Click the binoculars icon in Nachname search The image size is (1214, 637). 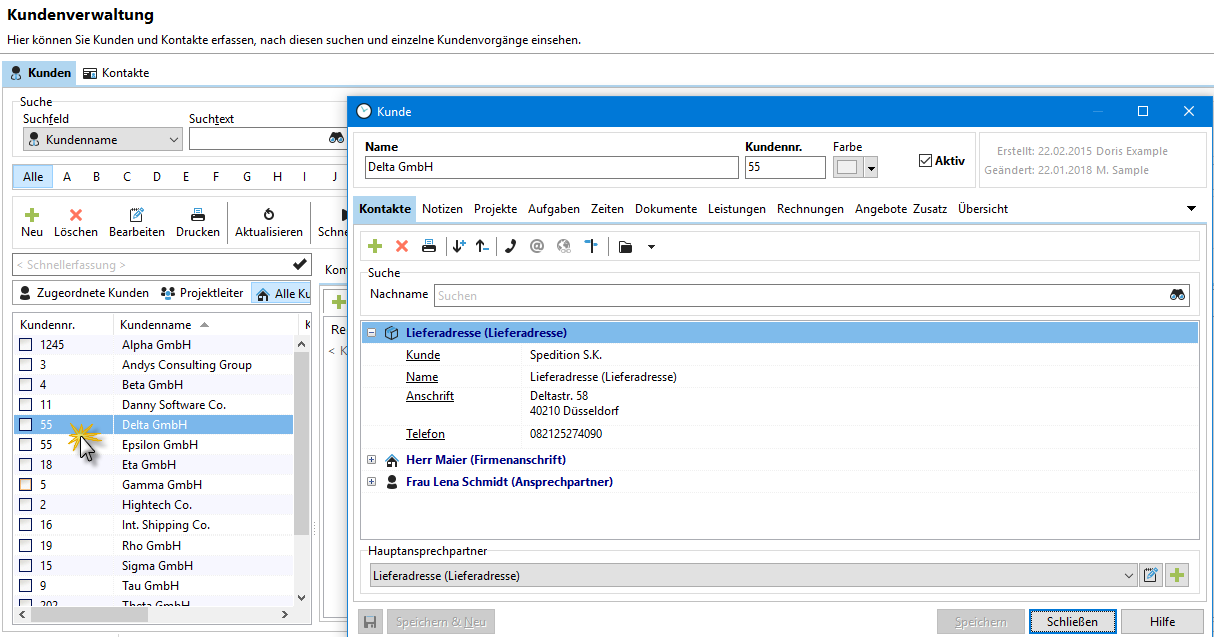pyautogui.click(x=1177, y=295)
